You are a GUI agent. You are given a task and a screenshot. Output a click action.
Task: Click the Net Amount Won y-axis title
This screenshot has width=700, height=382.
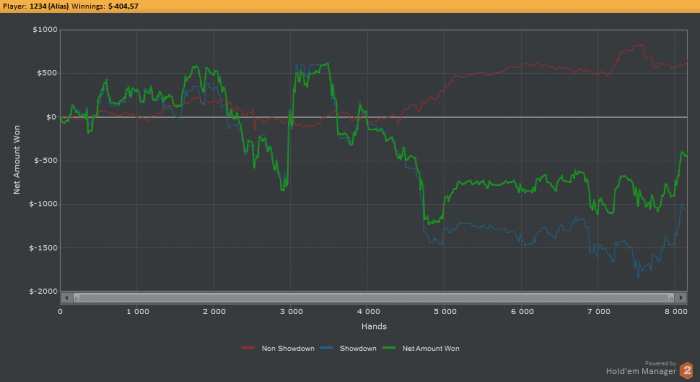pos(17,160)
